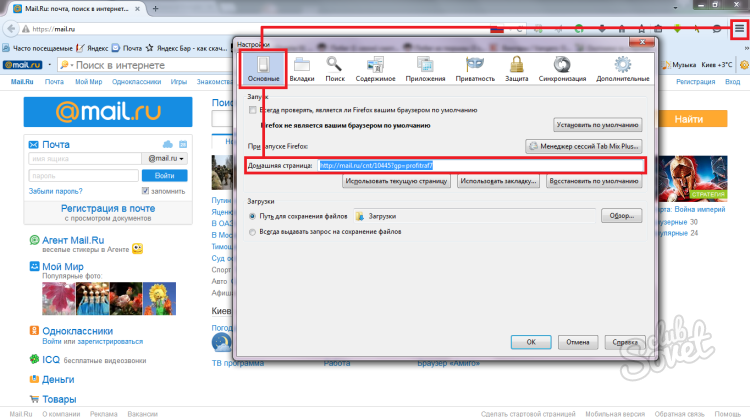Image resolution: width=750 pixels, height=417 pixels.
Task: Open the Дополнительные gear panel
Action: pos(622,71)
